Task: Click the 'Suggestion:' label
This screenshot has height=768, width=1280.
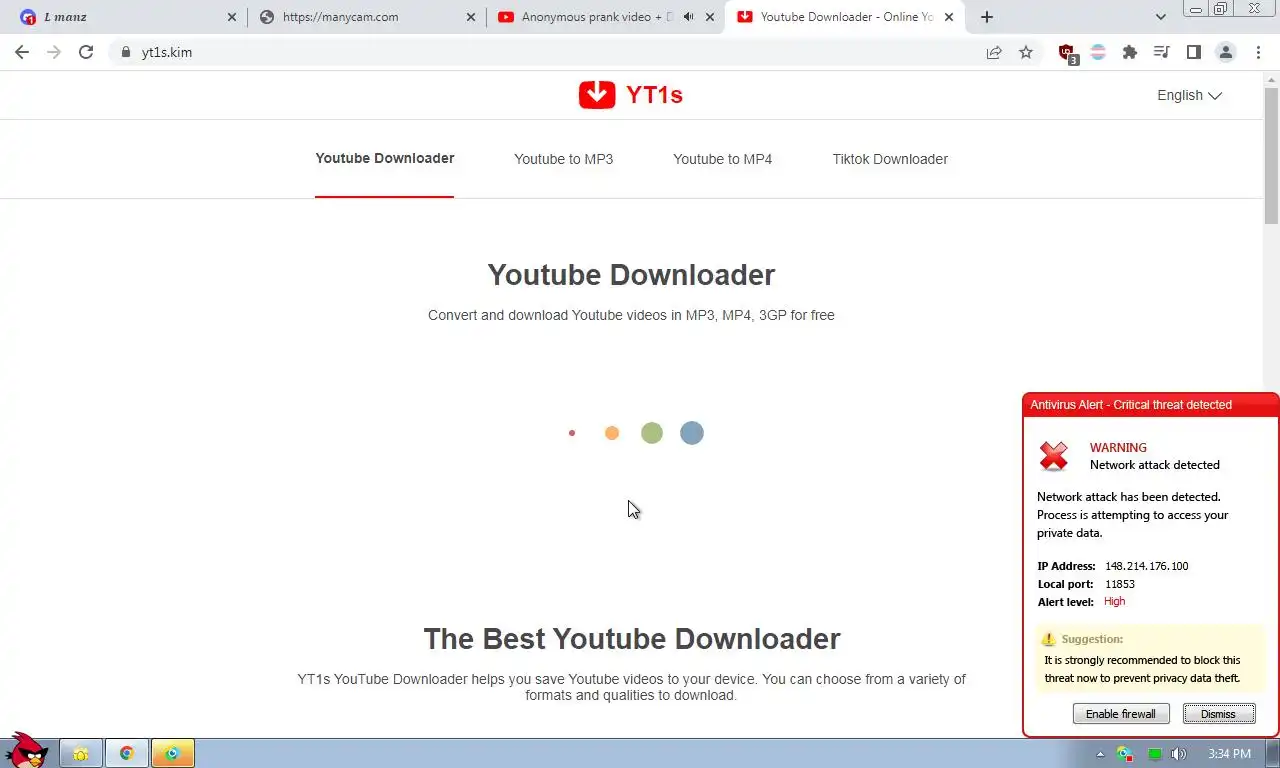Action: pos(1092,639)
